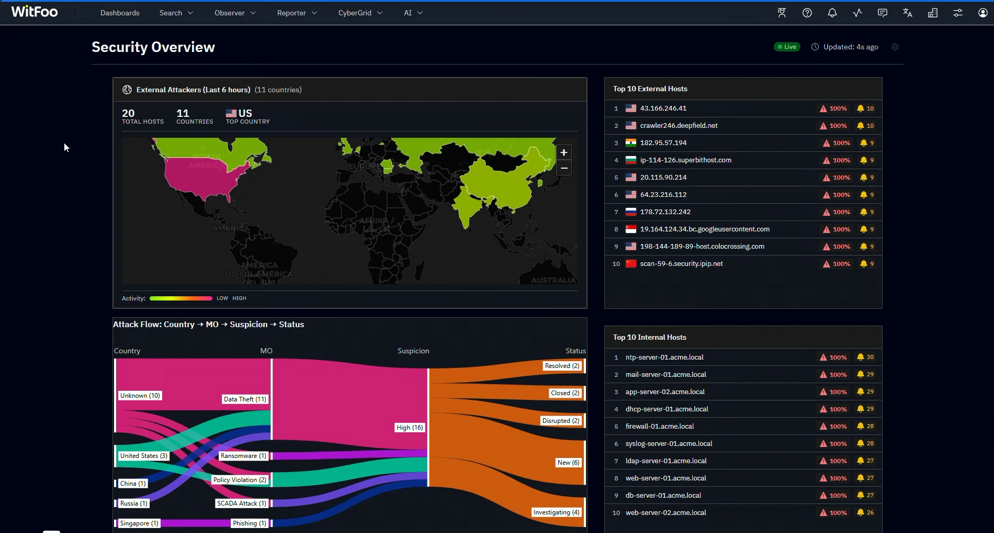Click the Resolved (2) status node
994x533 pixels.
pos(562,366)
